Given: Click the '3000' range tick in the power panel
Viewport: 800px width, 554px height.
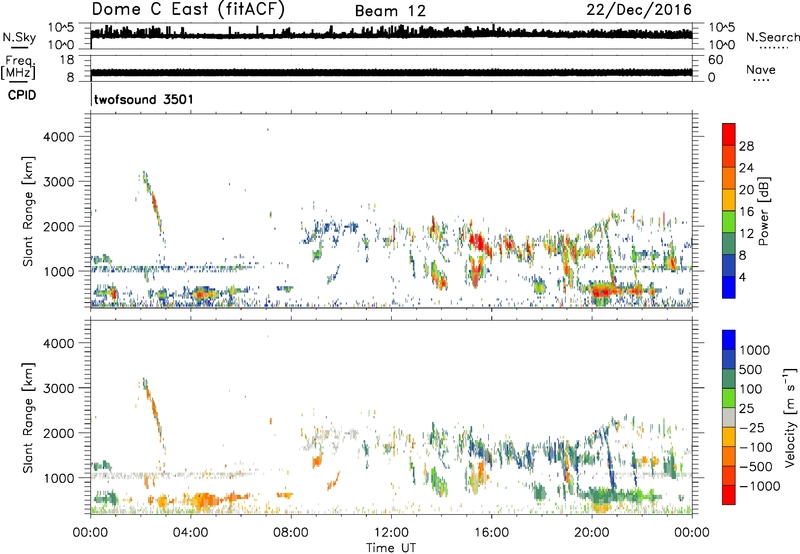Looking at the screenshot, I should click(x=59, y=182).
